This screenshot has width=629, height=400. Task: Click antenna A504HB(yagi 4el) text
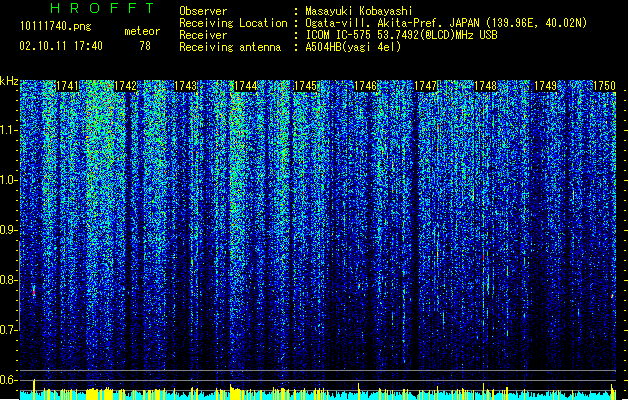coord(353,47)
